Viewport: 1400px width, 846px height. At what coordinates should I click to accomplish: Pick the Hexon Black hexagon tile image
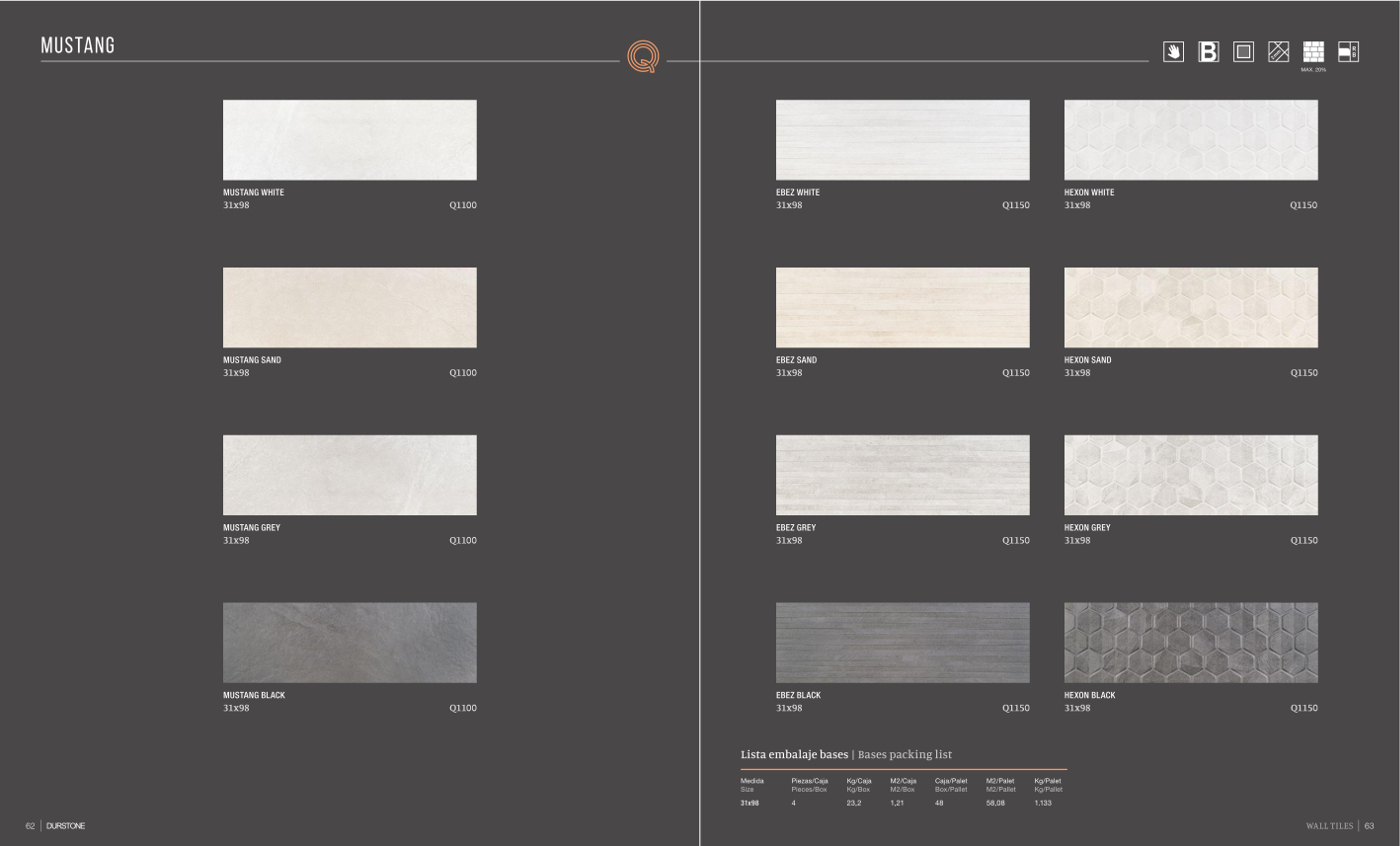[x=1191, y=642]
